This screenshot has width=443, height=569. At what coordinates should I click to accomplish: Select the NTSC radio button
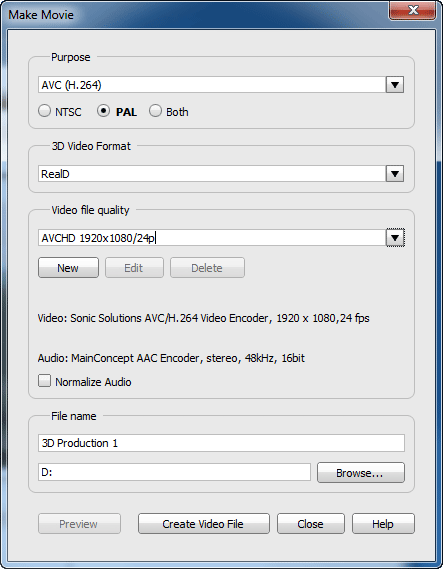pos(44,111)
